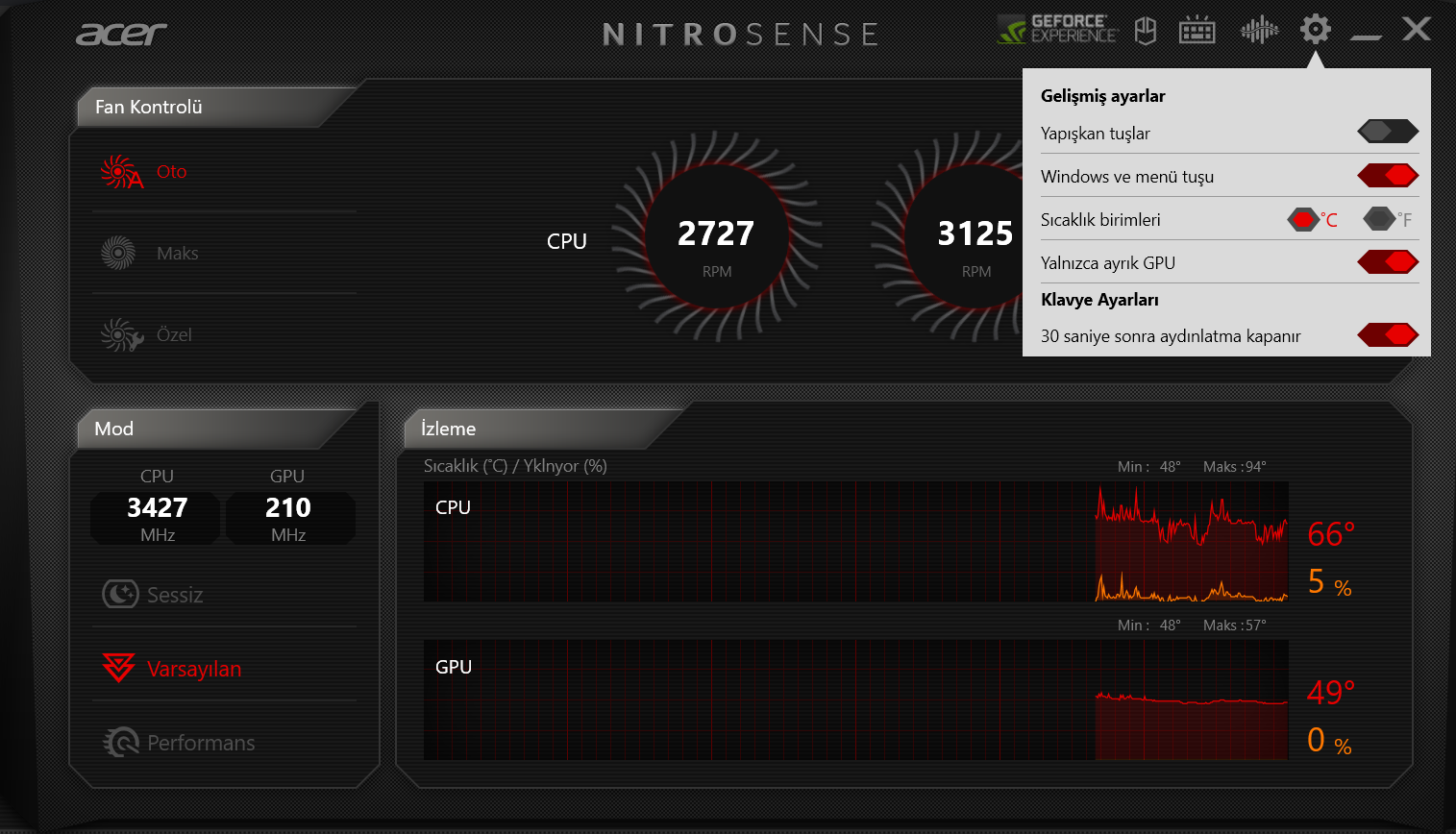Close the settings gear popup

1315,30
